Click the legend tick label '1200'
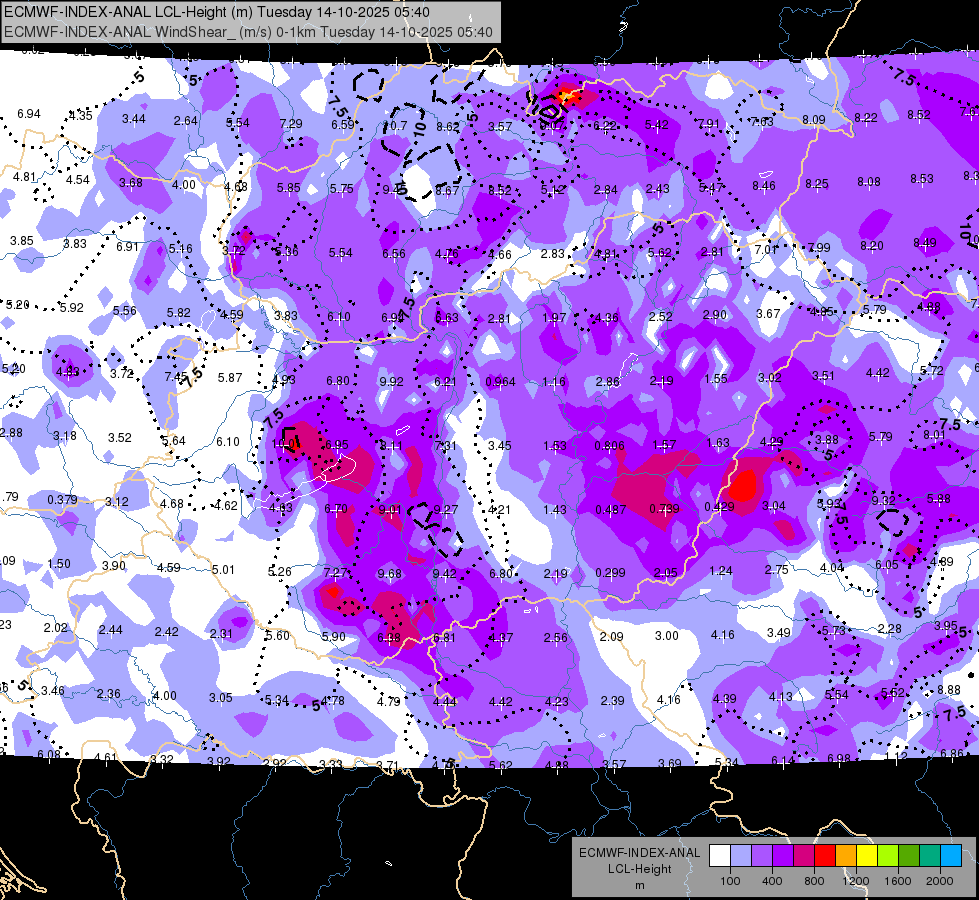979x900 pixels. click(855, 881)
